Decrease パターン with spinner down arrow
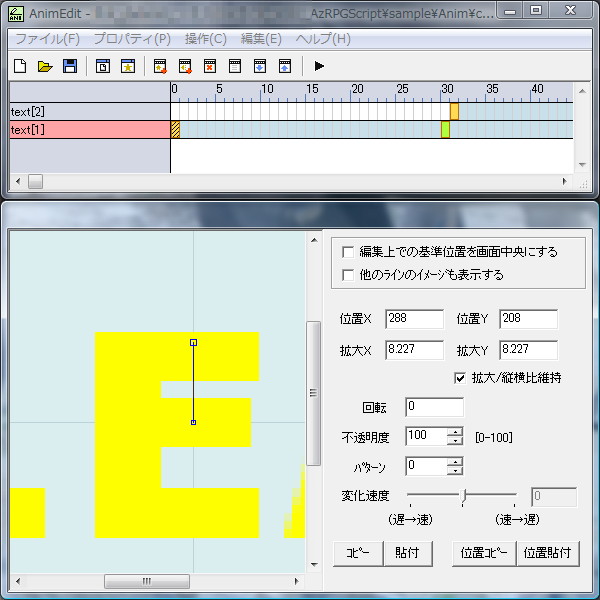Viewport: 600px width, 600px height. click(x=455, y=470)
